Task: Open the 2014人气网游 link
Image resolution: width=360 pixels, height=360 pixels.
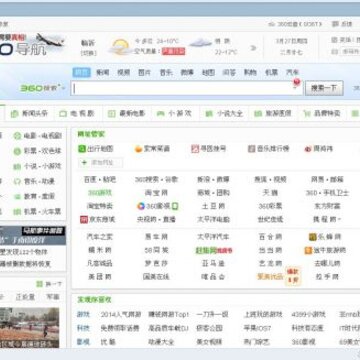Action: (x=121, y=315)
